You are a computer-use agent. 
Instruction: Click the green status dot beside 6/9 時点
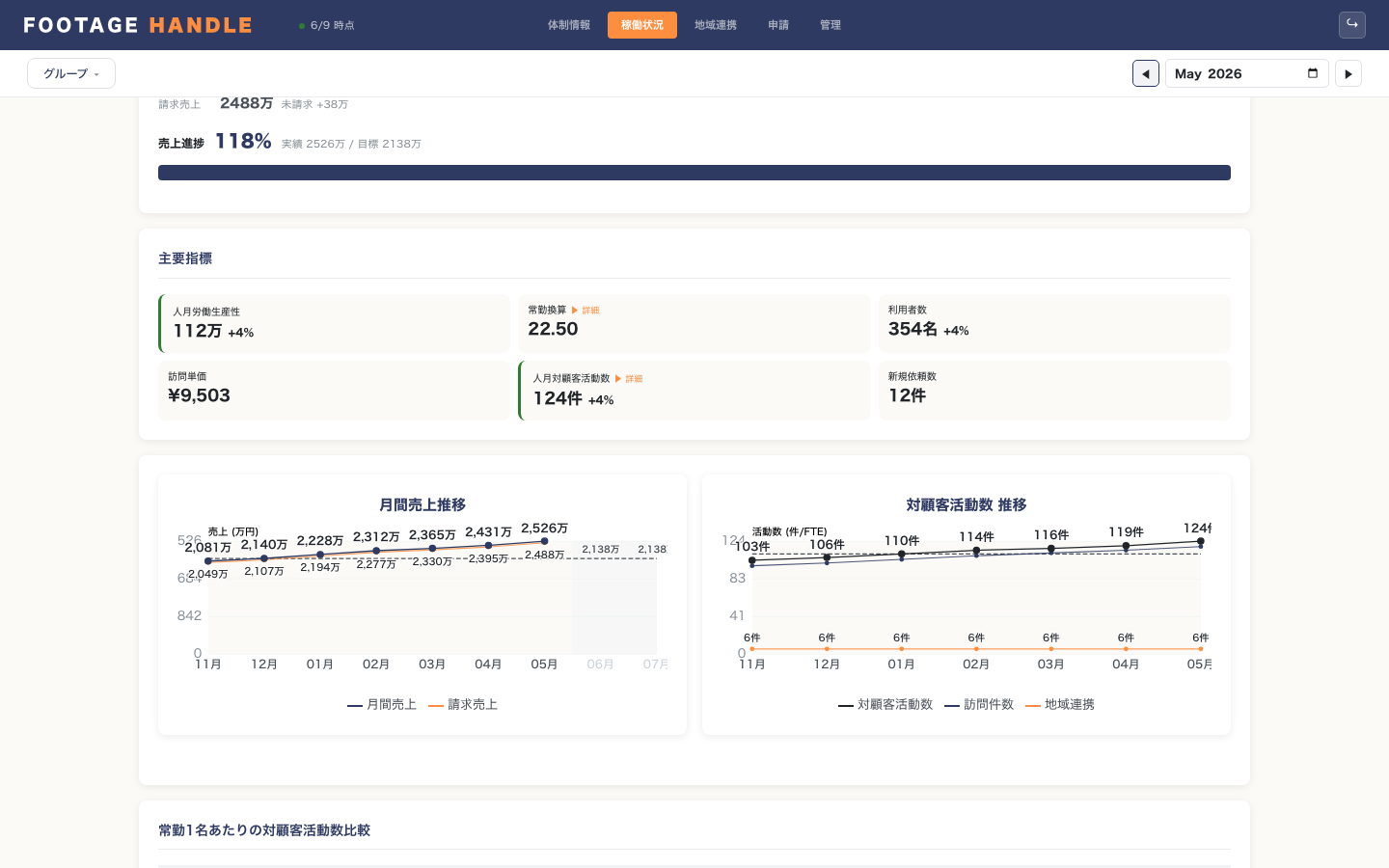tap(302, 26)
